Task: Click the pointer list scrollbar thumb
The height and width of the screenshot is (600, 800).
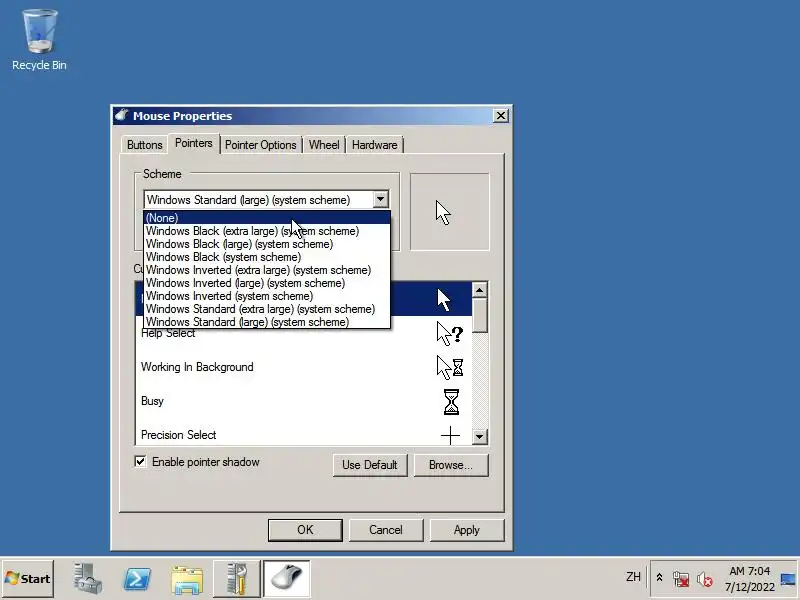Action: pos(480,316)
